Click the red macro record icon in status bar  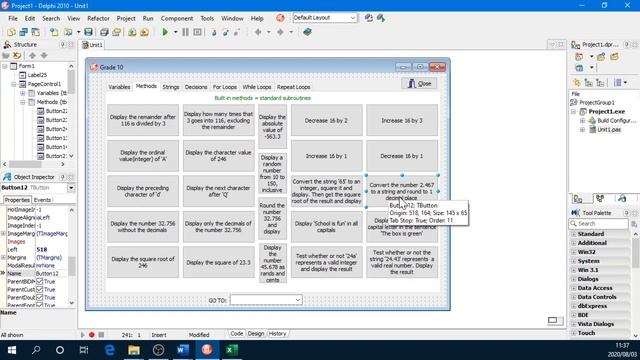[92, 335]
